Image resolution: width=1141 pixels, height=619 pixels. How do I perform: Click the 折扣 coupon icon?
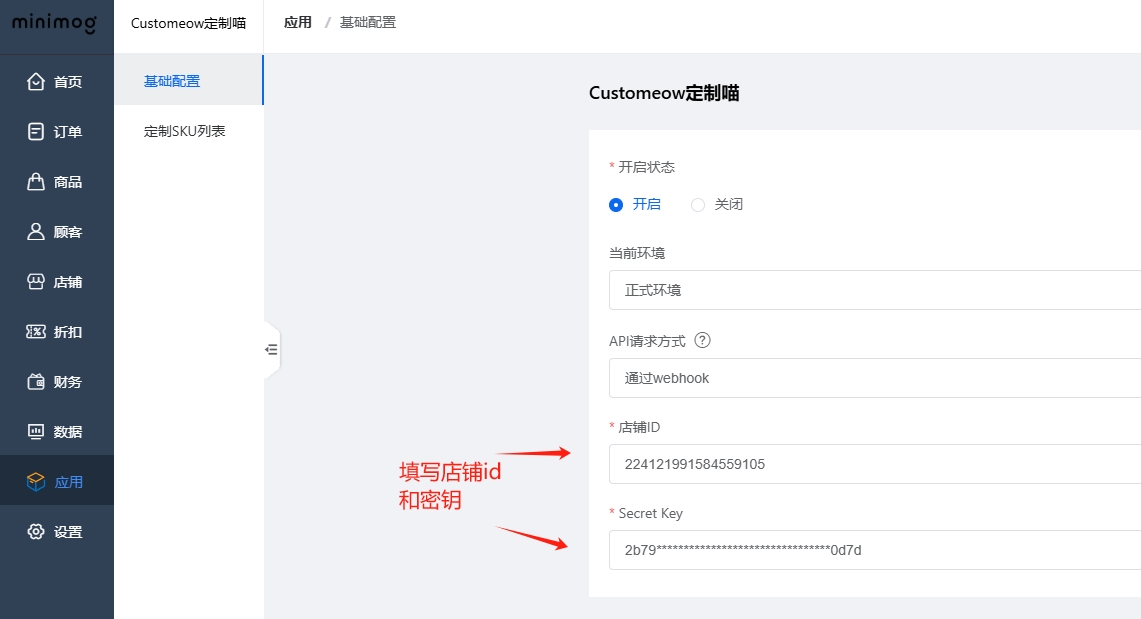tap(36, 332)
